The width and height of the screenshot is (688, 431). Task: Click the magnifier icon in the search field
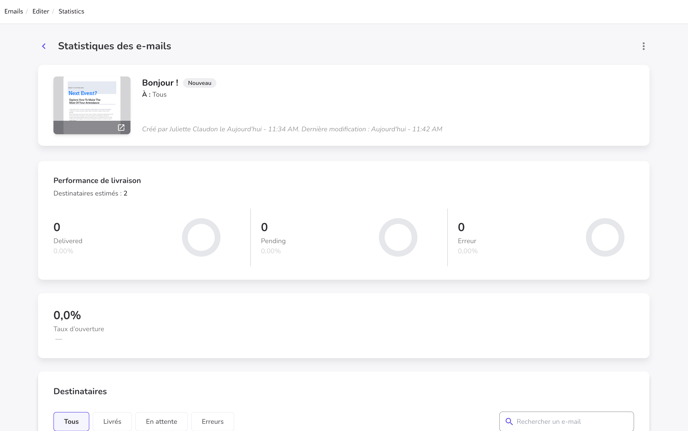coord(509,422)
